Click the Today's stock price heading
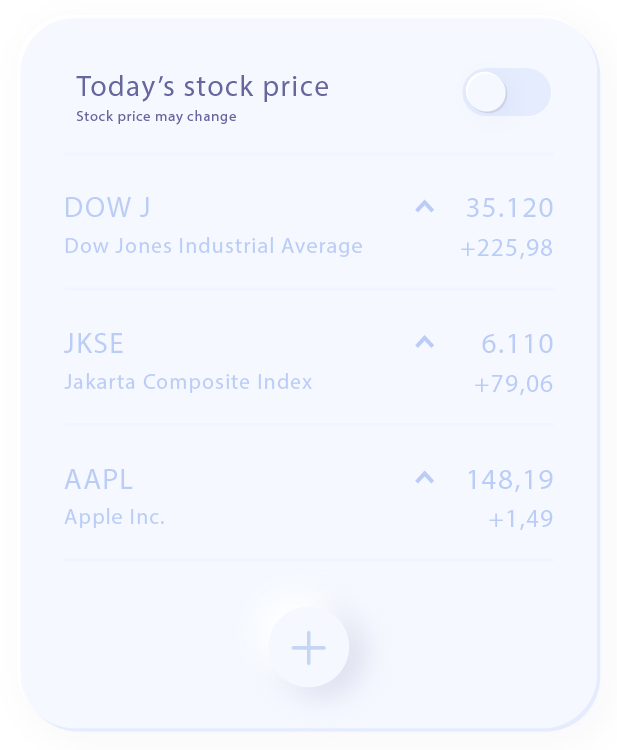Screen dimensions: 617x750 202,87
